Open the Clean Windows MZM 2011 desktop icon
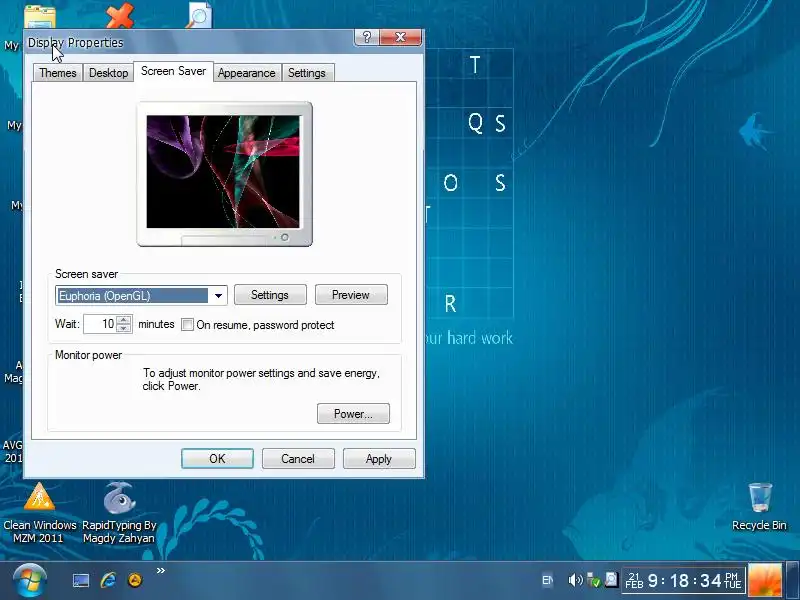The width and height of the screenshot is (800, 600). [x=39, y=513]
